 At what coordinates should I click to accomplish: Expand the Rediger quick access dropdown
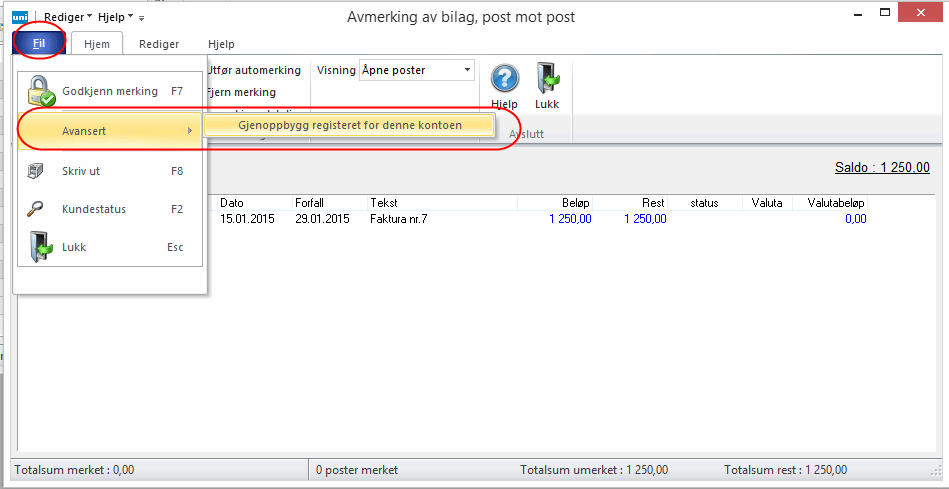pos(68,17)
